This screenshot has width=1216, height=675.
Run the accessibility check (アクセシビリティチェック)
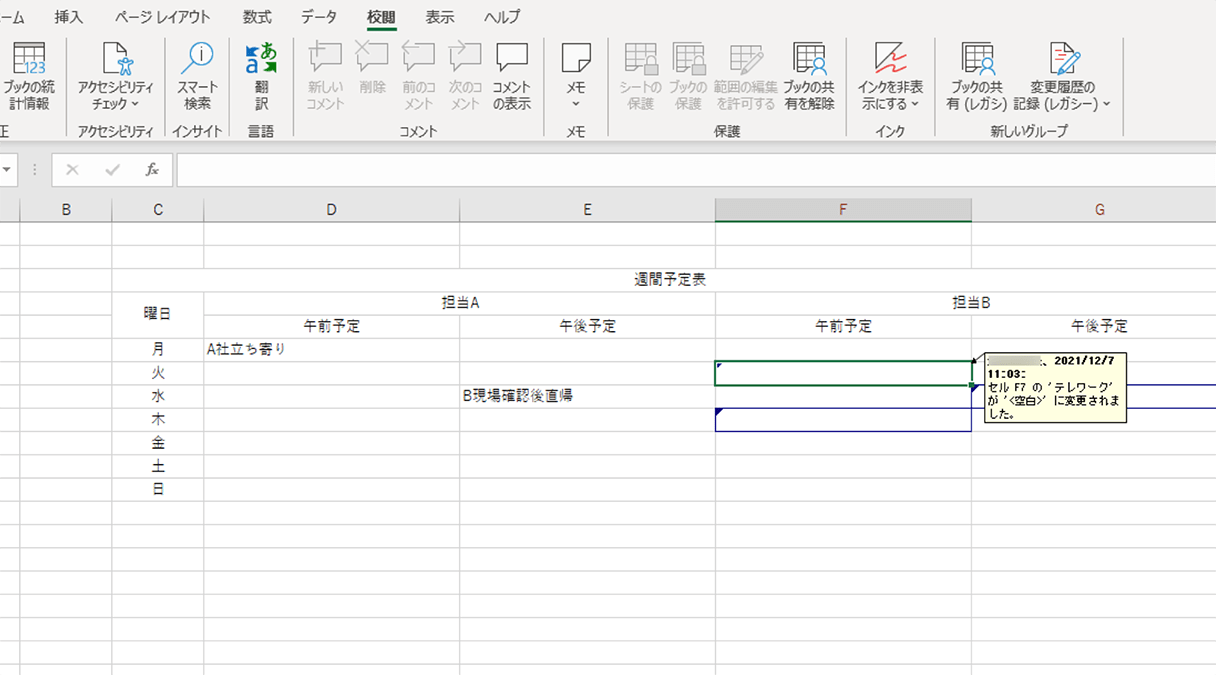116,77
